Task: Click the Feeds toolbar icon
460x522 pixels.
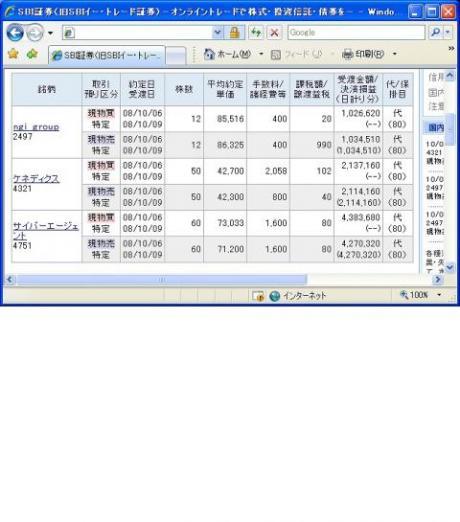Action: [x=276, y=55]
